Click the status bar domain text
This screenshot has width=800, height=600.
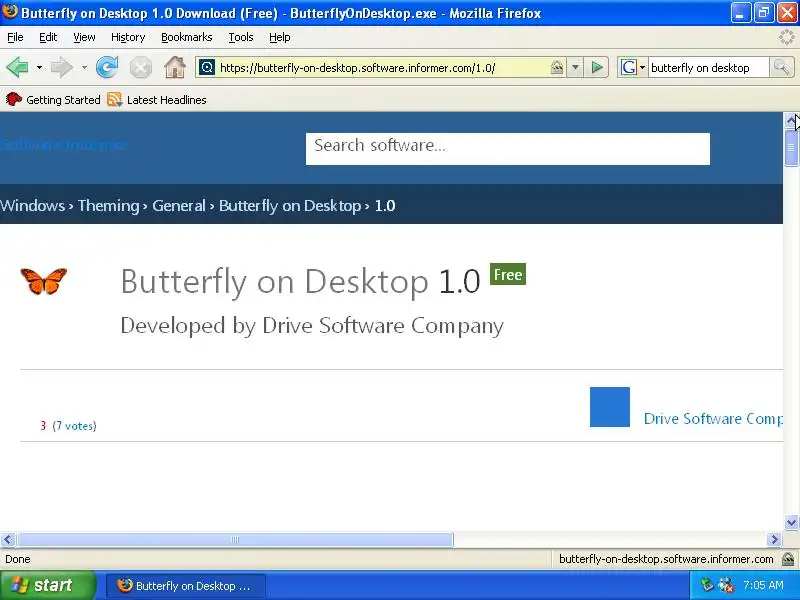(666, 559)
